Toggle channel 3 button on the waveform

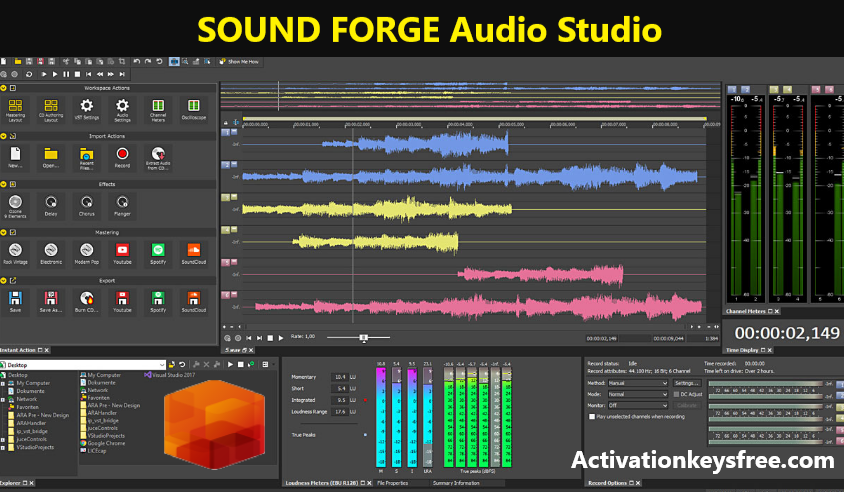(x=226, y=198)
